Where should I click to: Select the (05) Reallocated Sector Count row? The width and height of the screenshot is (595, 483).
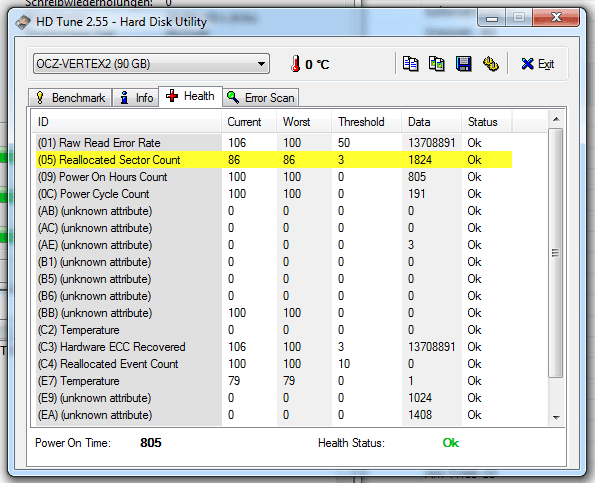[x=274, y=160]
